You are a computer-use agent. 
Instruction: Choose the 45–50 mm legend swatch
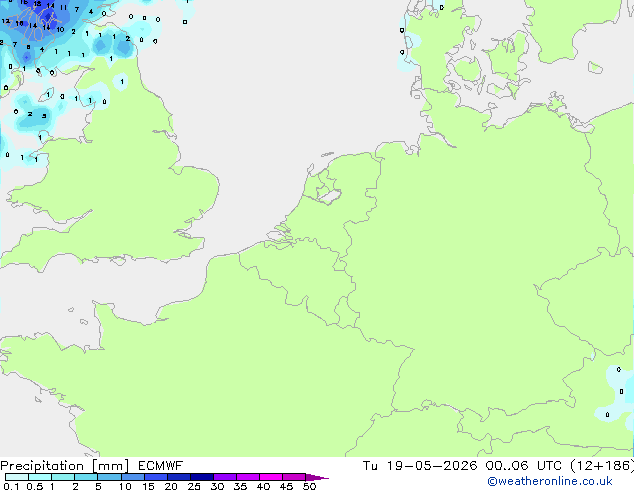[294, 477]
